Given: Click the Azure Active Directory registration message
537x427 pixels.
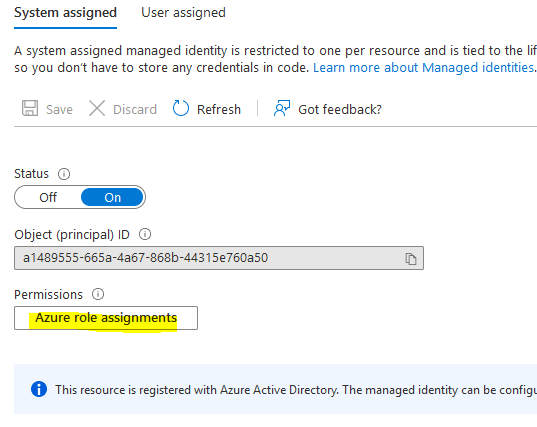Looking at the screenshot, I should 296,390.
